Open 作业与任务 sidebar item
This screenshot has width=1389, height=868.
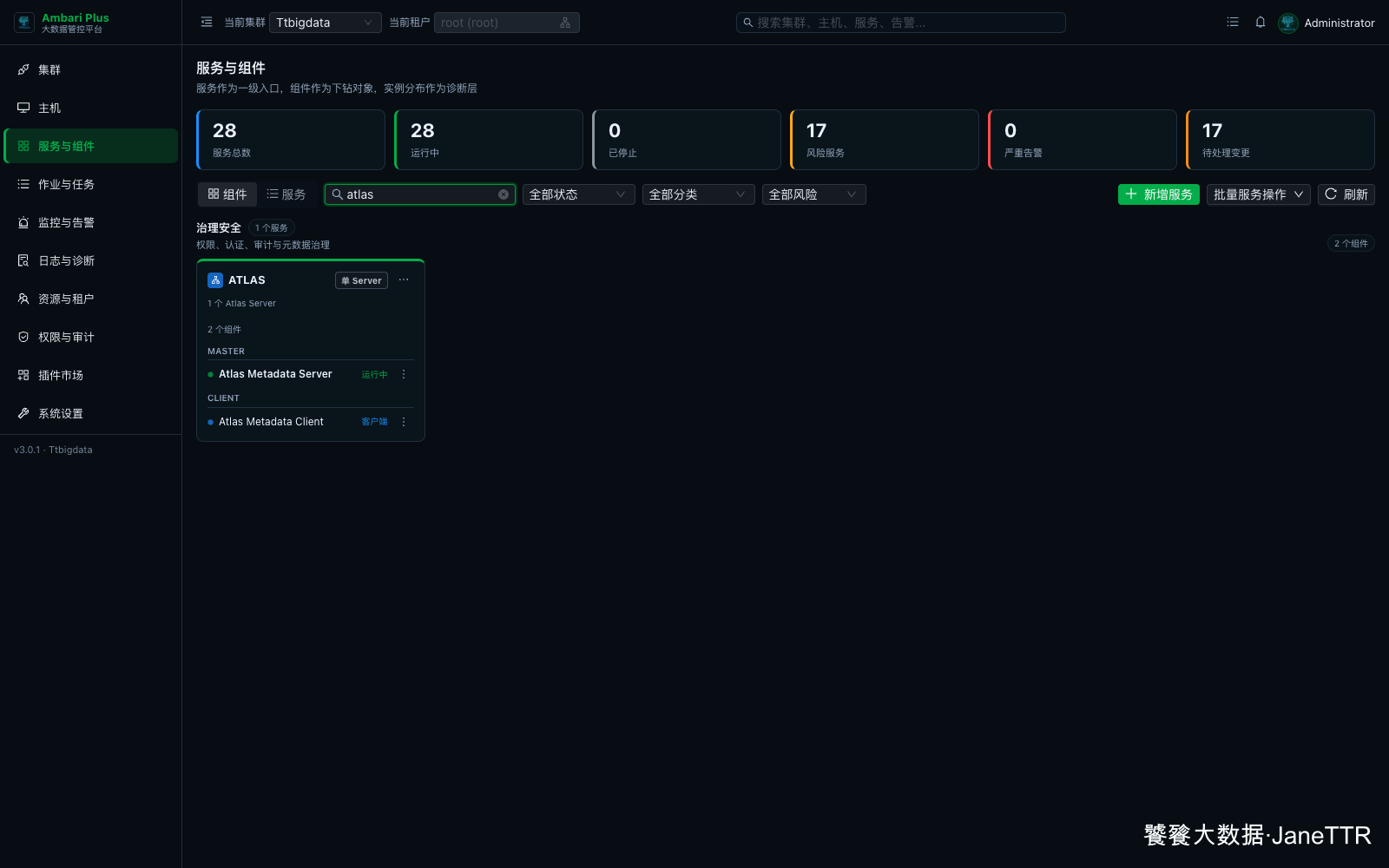pos(91,184)
